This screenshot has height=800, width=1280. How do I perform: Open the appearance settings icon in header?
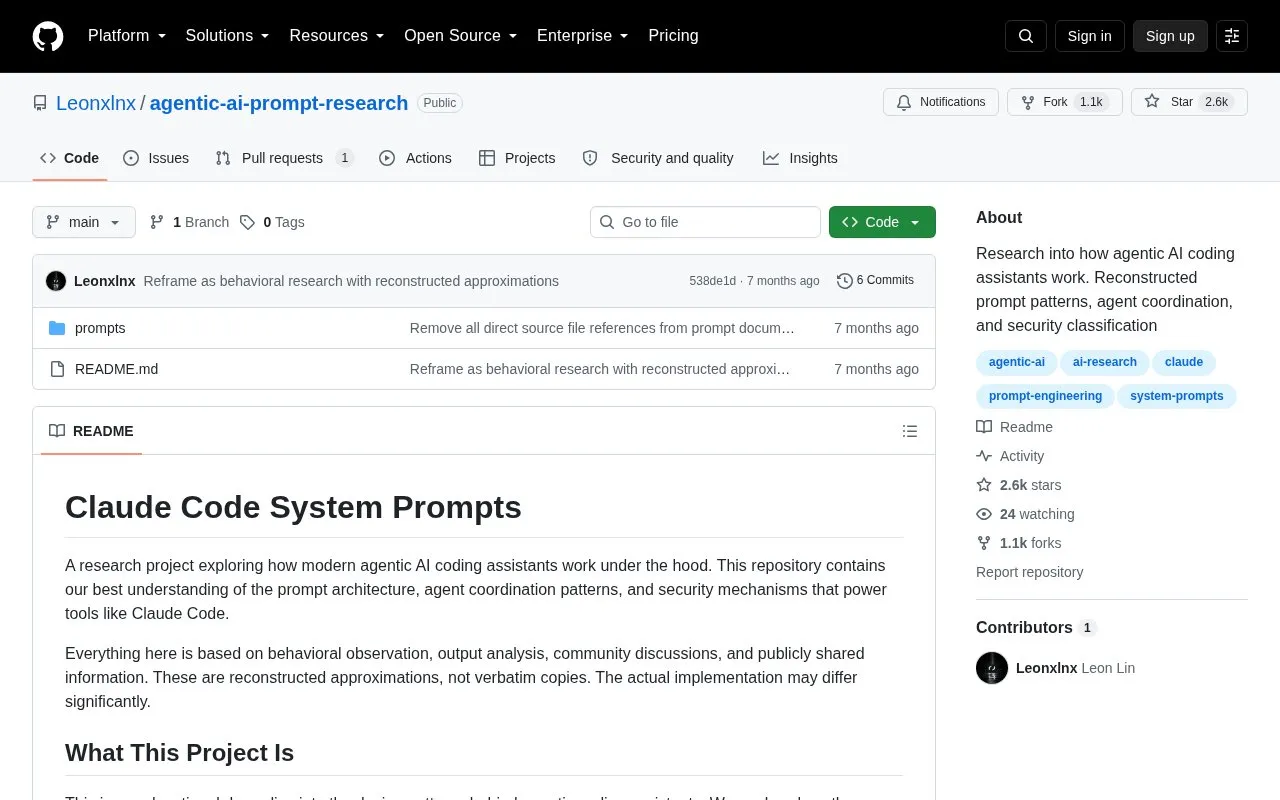(1232, 36)
